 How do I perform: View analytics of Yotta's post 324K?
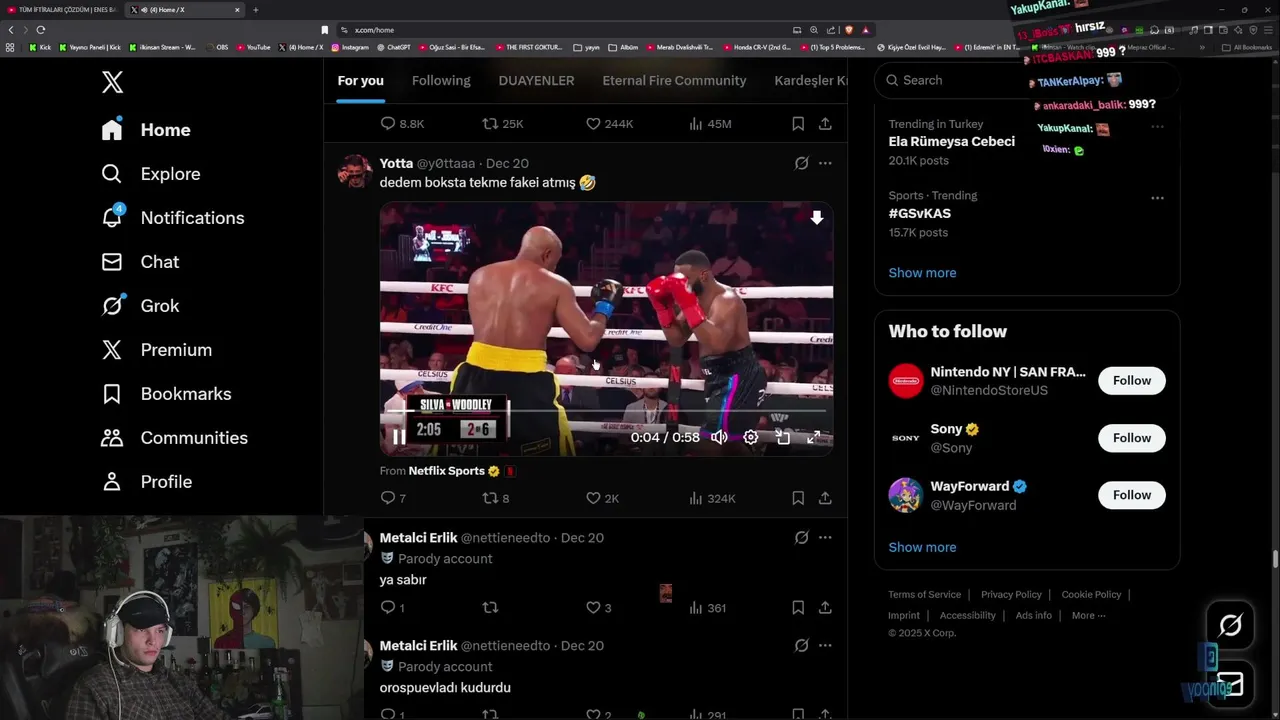click(712, 498)
